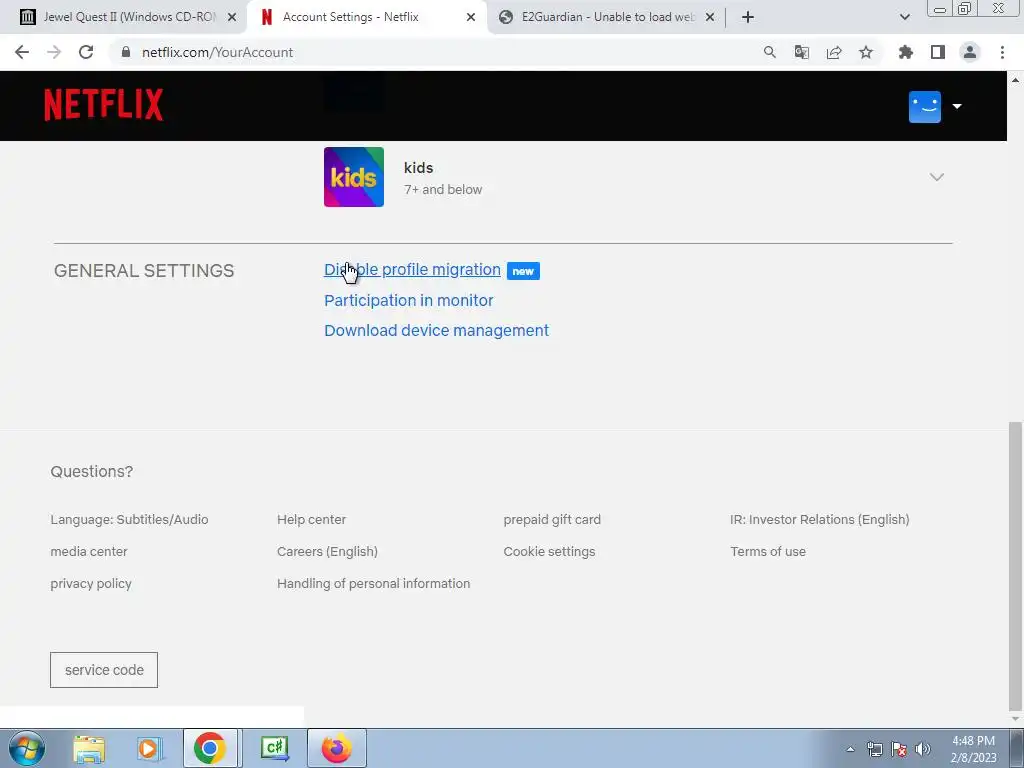Click the volume speaker tray icon
The width and height of the screenshot is (1024, 768).
pos(923,749)
